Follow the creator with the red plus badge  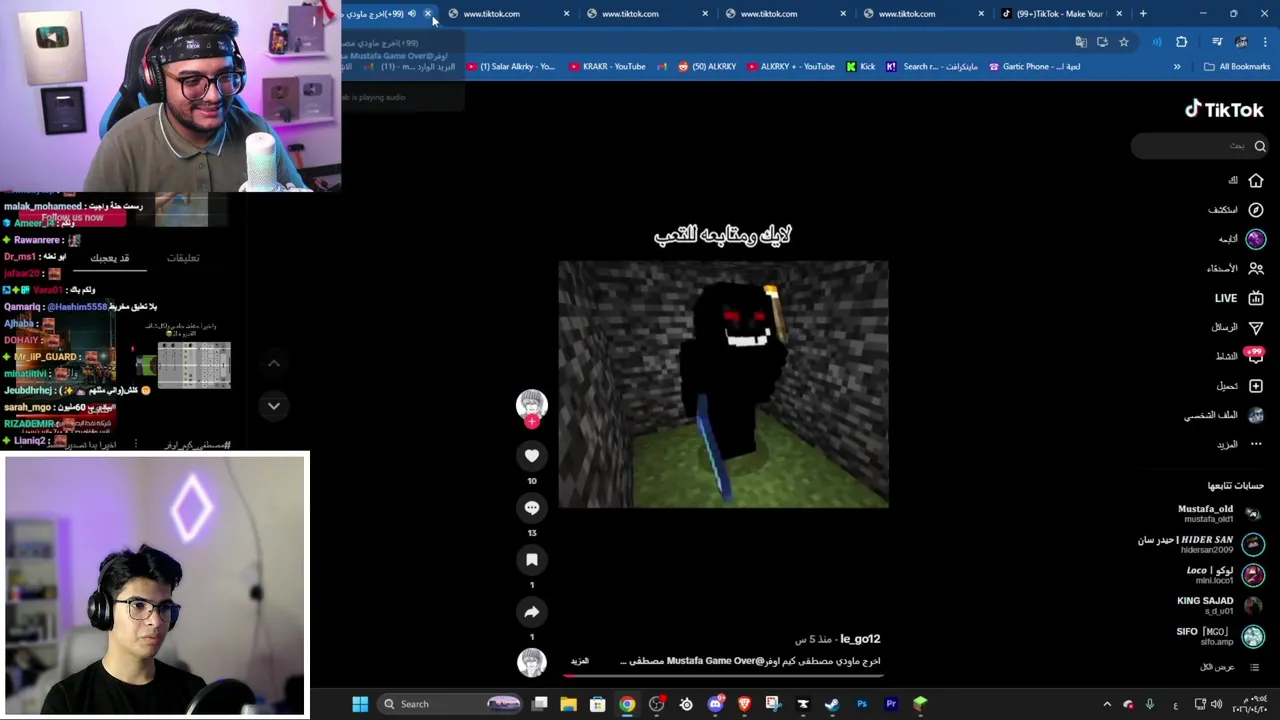click(532, 422)
